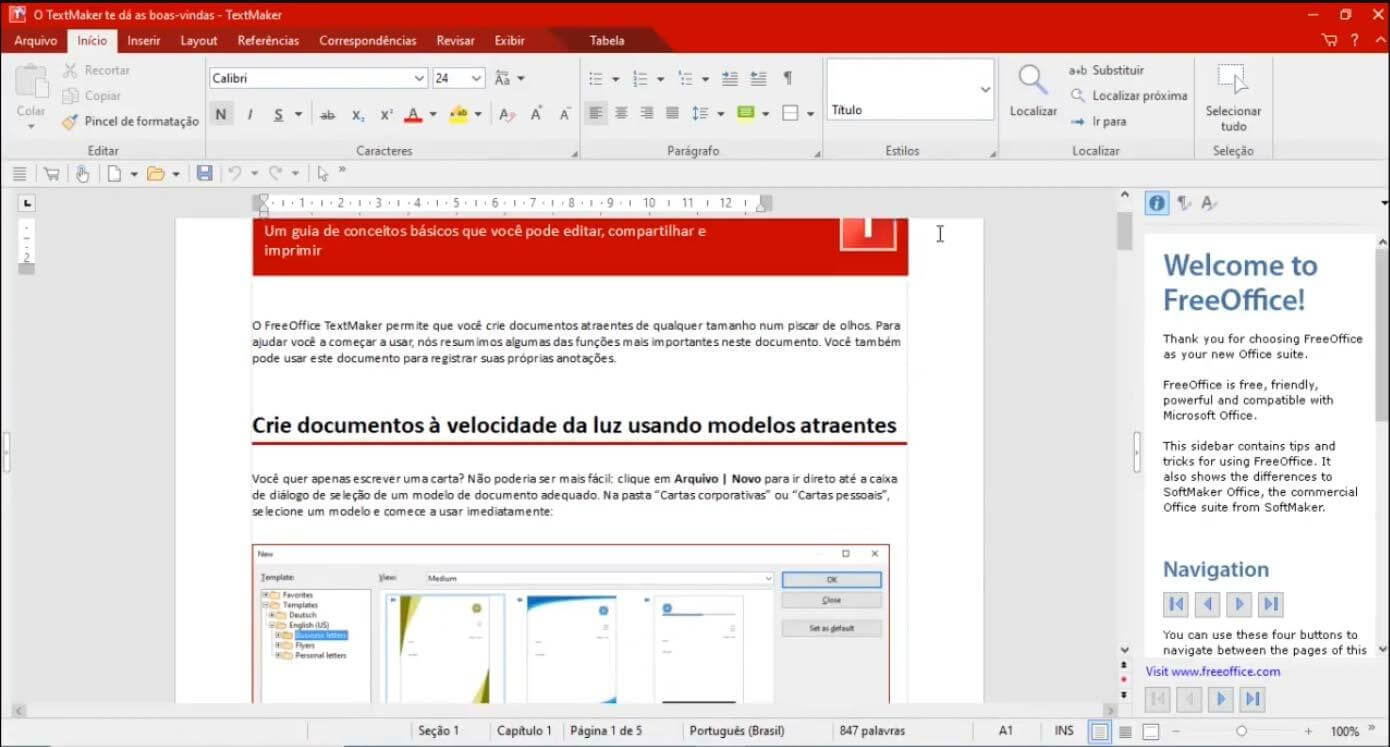Center align the paragraph
Image resolution: width=1390 pixels, height=747 pixels.
621,114
